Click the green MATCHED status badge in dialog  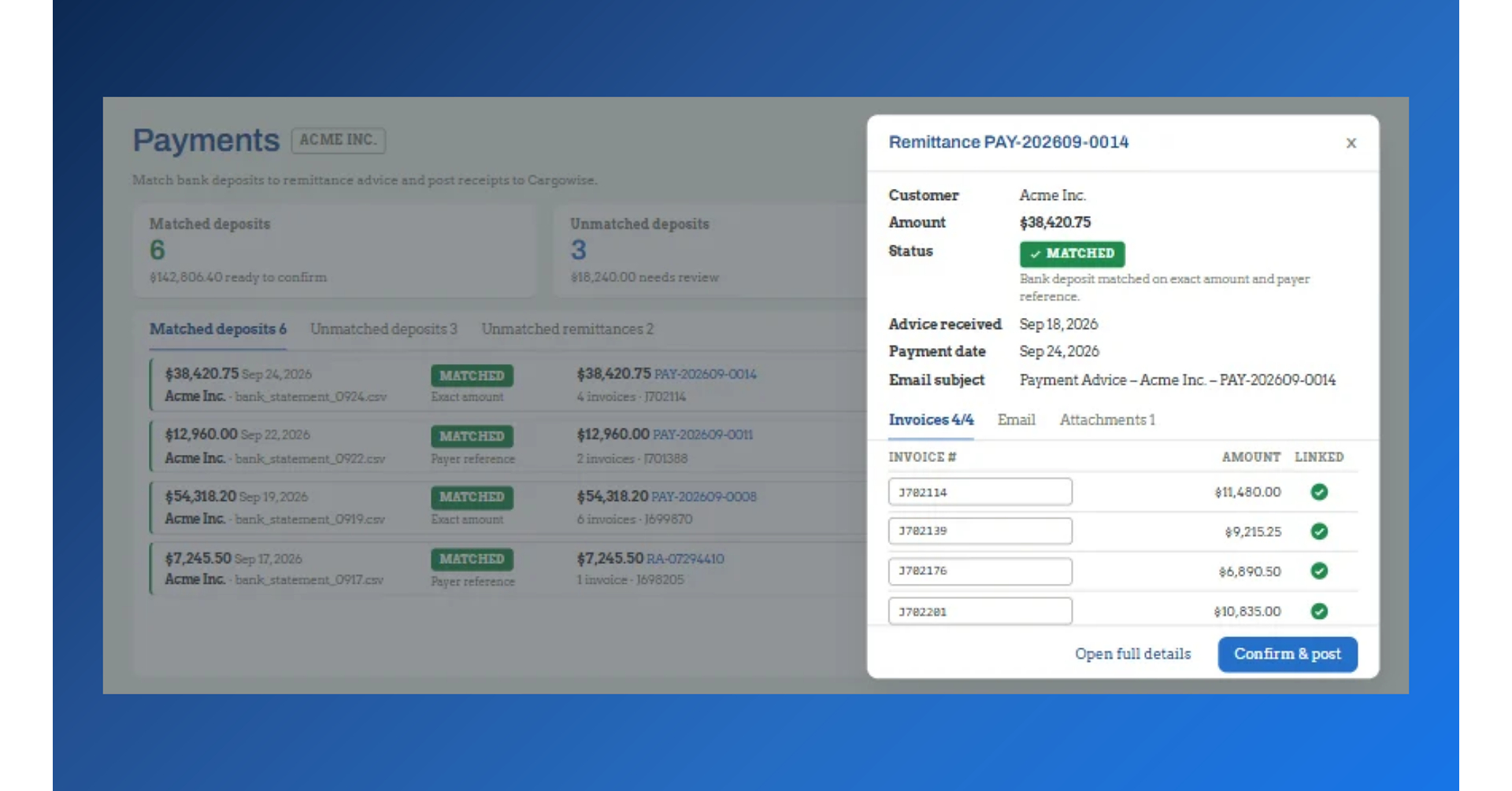point(1072,253)
